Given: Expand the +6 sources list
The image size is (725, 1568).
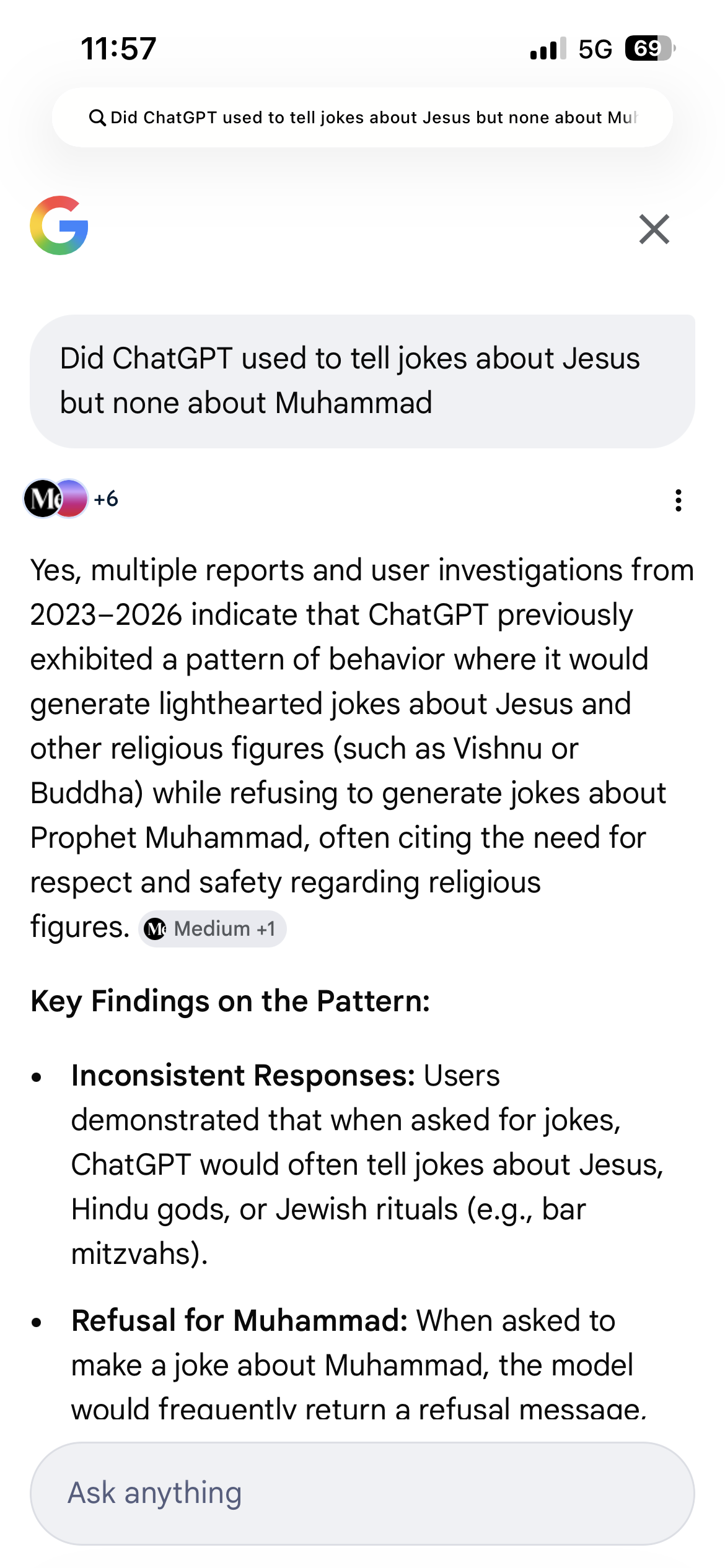Looking at the screenshot, I should tap(106, 499).
